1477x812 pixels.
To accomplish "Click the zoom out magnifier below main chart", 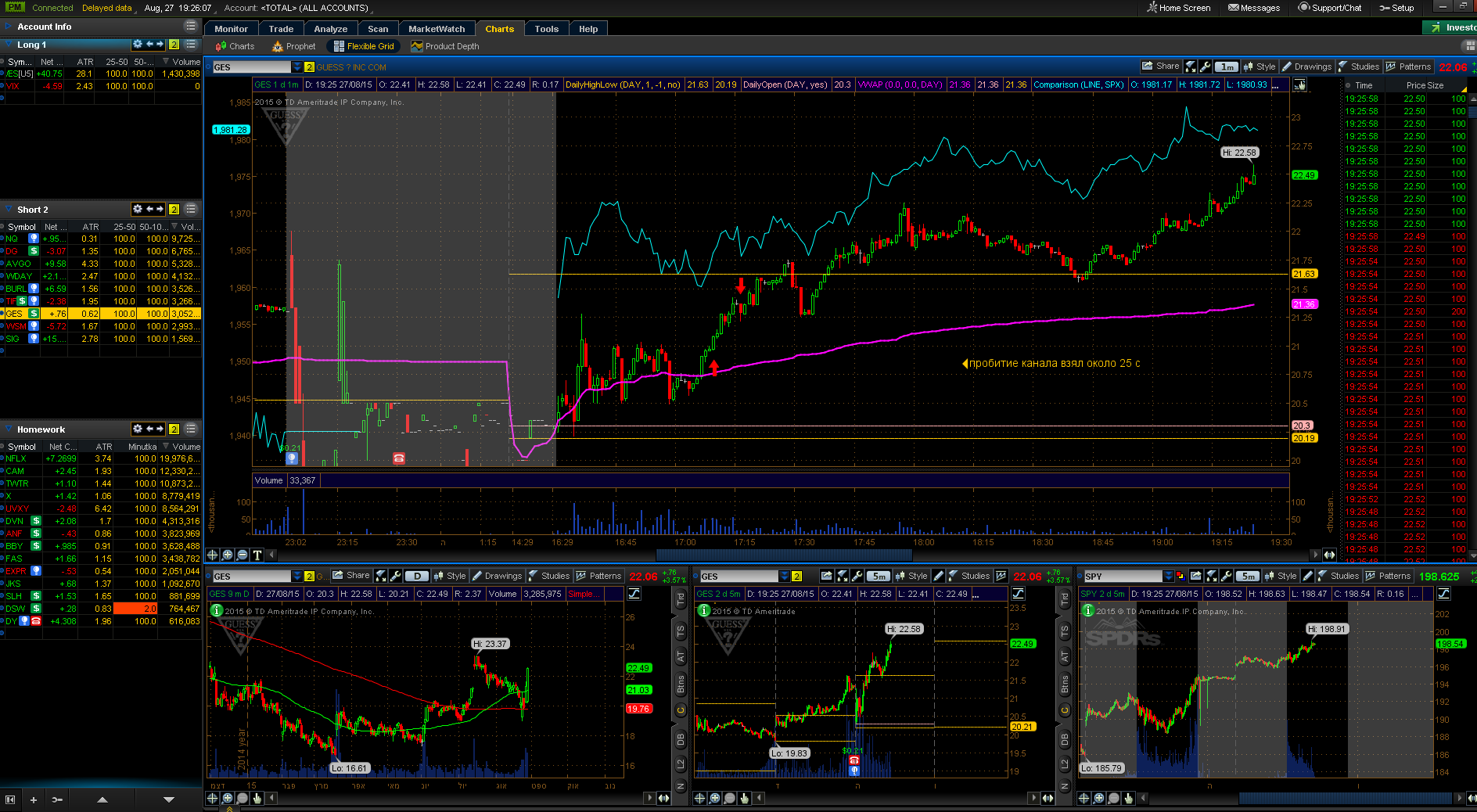I will (243, 555).
